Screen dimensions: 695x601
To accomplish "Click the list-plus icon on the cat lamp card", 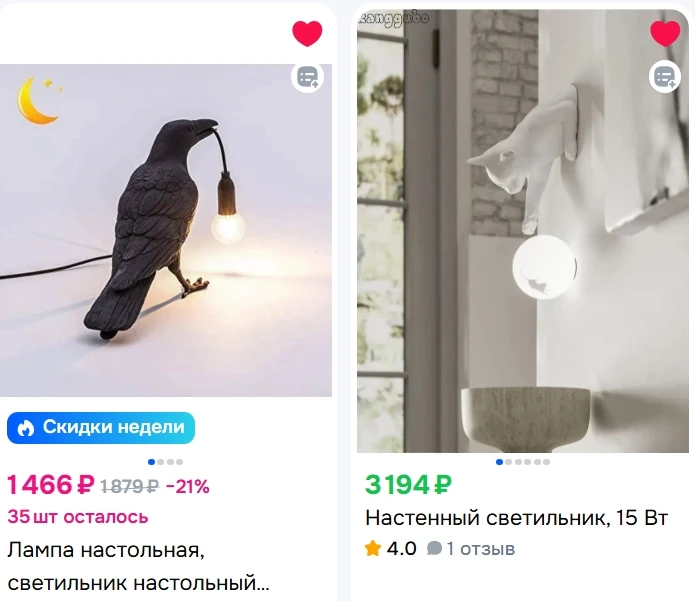I will (665, 78).
